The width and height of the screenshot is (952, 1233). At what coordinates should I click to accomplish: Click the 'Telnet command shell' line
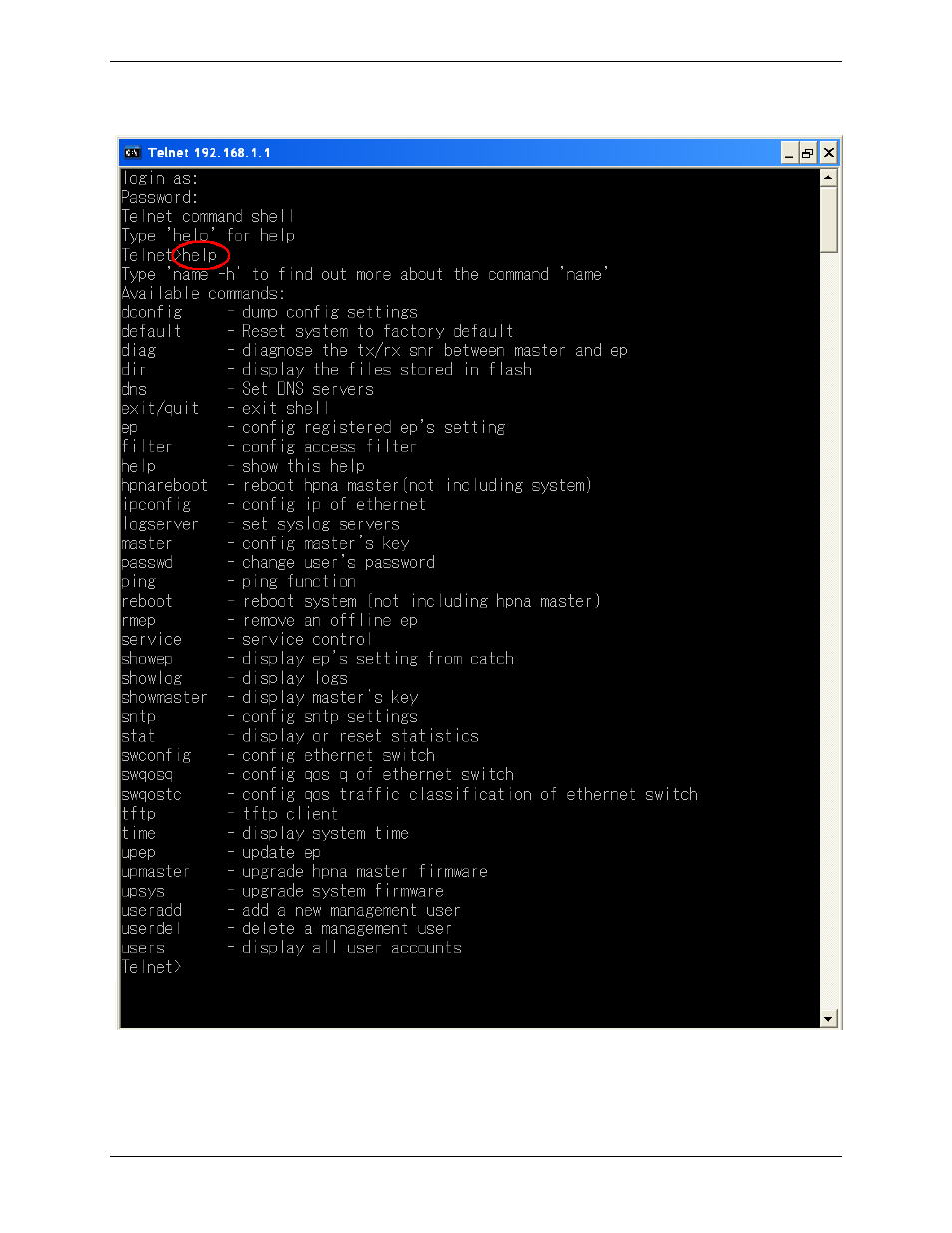coord(208,217)
